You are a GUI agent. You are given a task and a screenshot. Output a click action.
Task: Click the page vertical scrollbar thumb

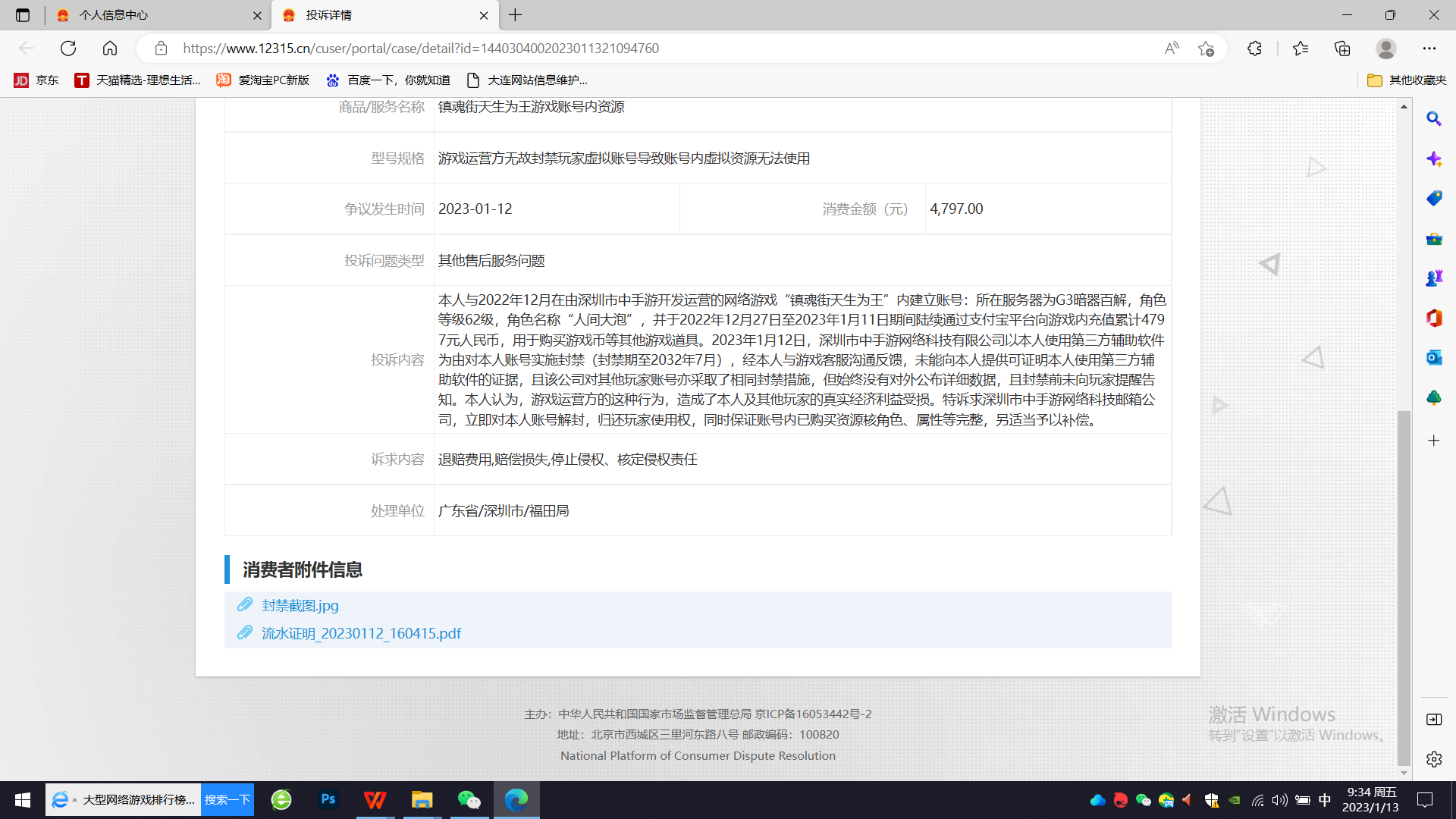pos(1404,588)
